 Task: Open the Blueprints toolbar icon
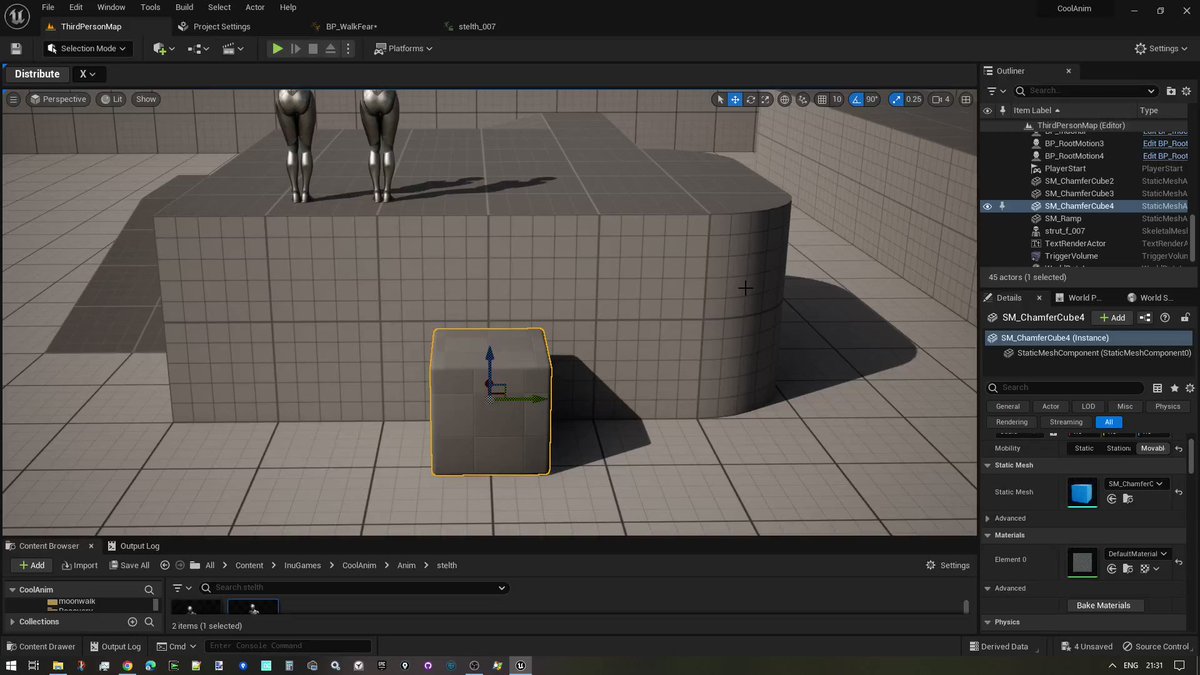[196, 48]
